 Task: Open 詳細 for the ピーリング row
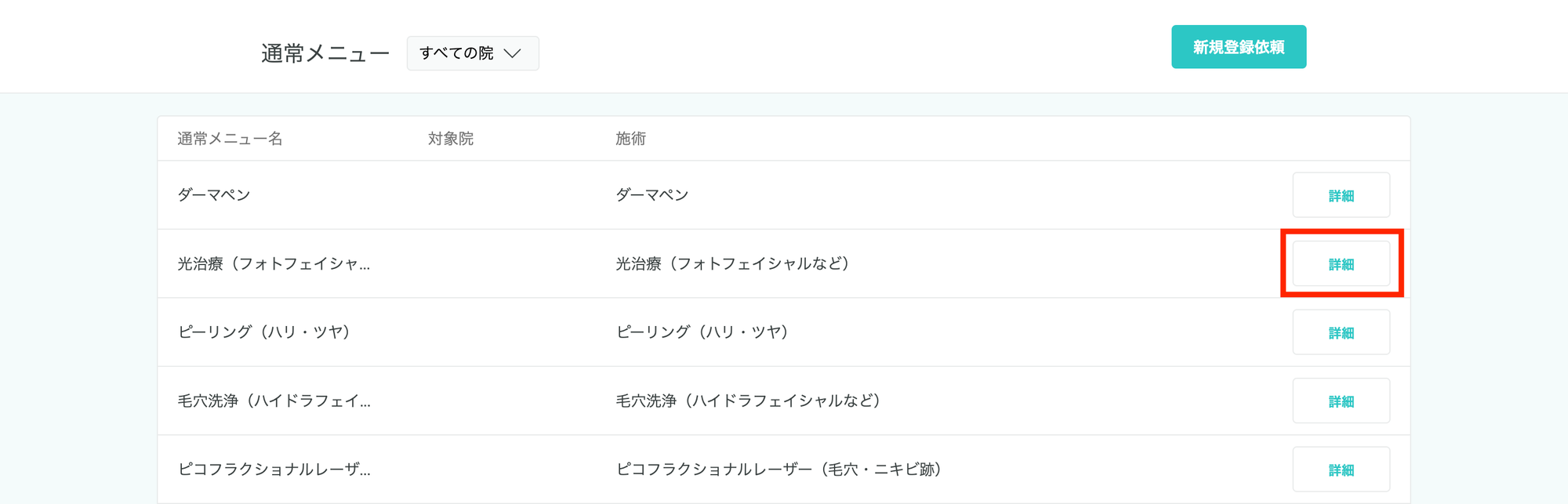1341,332
